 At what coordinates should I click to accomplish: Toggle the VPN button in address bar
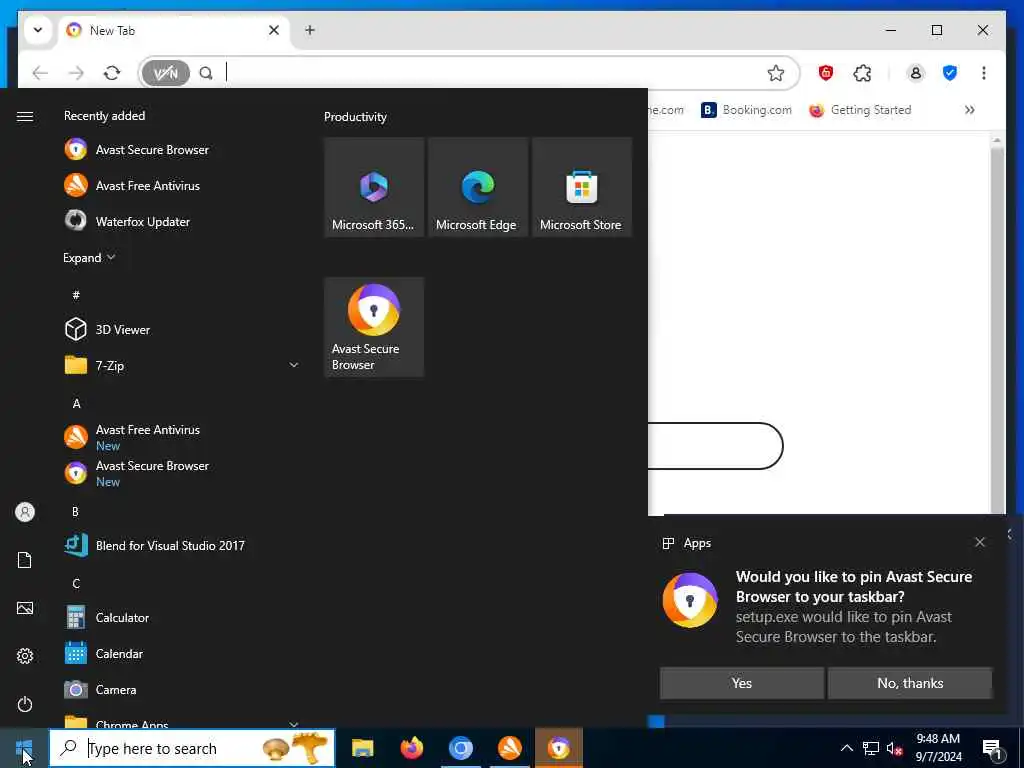[166, 73]
